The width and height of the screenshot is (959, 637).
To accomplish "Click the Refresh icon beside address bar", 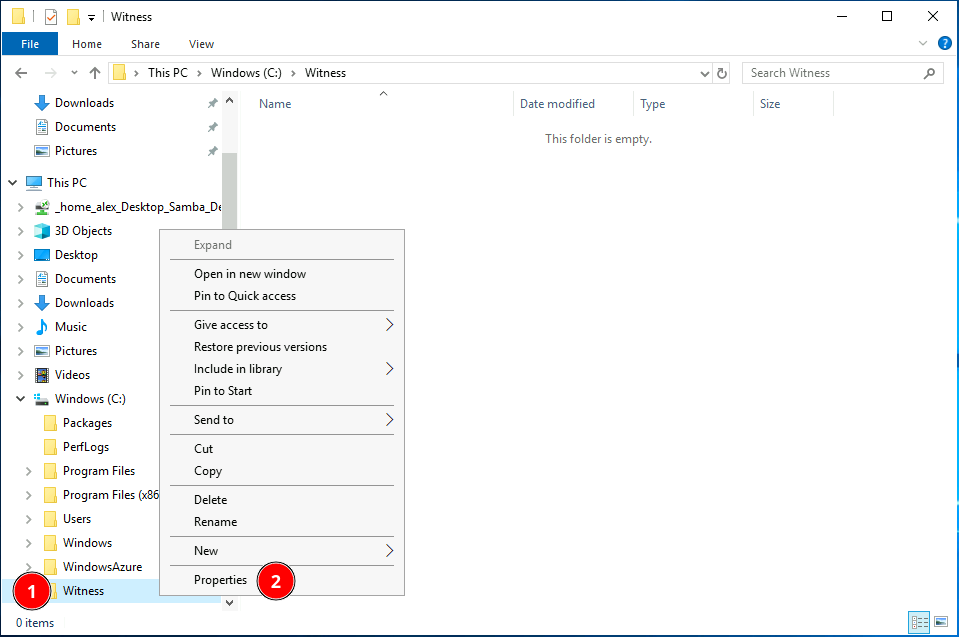I will 723,73.
